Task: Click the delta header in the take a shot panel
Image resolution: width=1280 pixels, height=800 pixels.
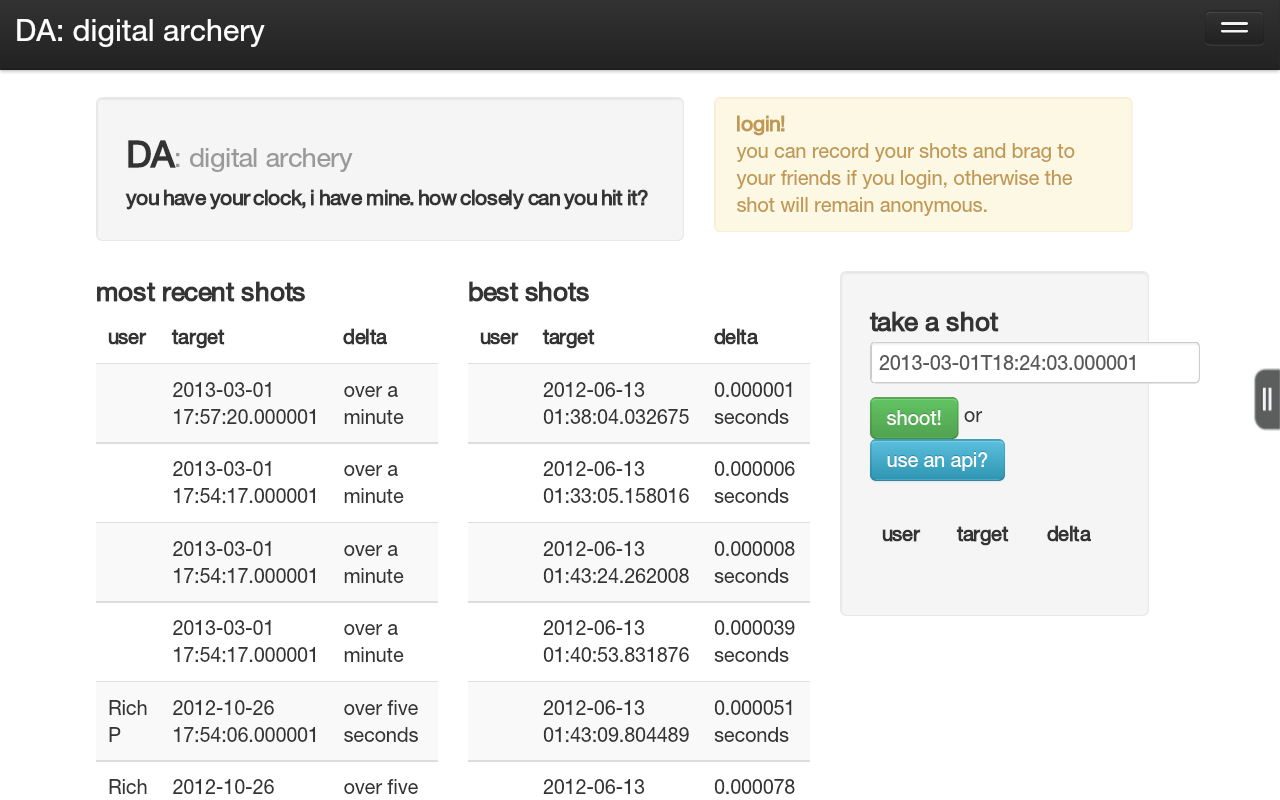Action: click(x=1068, y=534)
